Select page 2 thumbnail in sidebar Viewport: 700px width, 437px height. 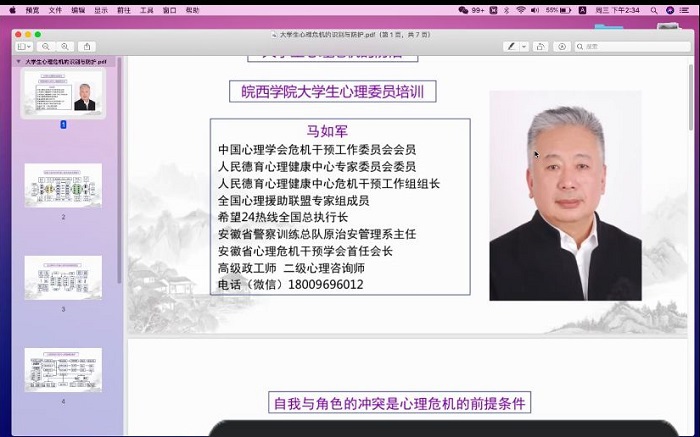point(63,185)
